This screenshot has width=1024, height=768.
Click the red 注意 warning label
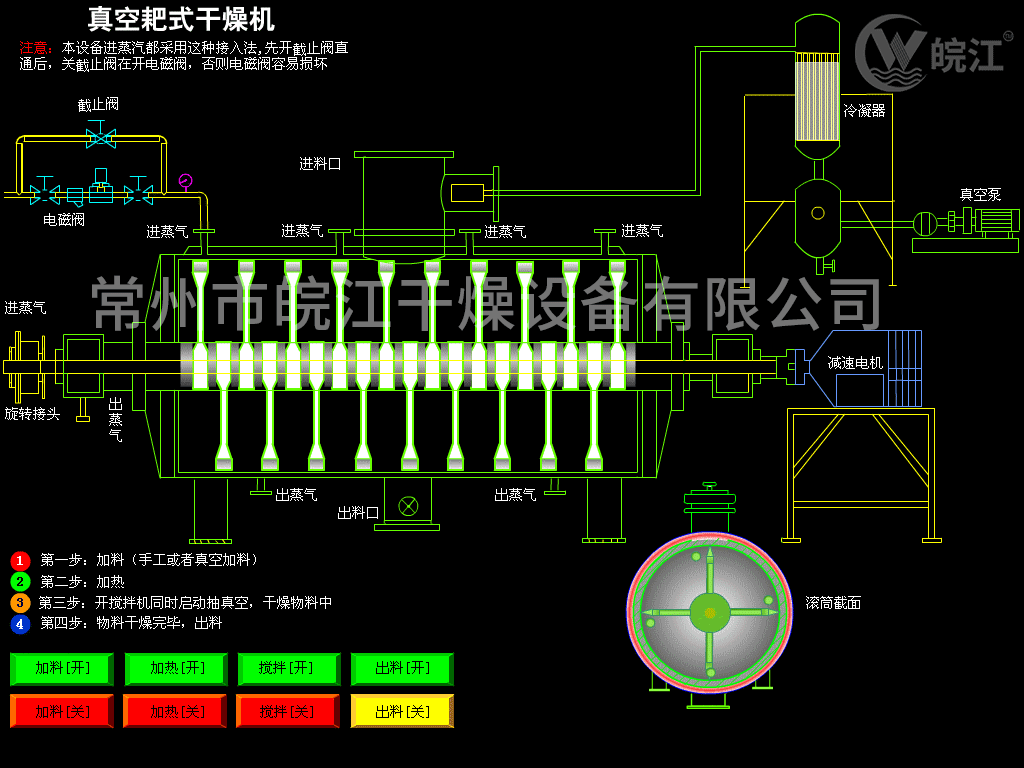click(x=35, y=48)
